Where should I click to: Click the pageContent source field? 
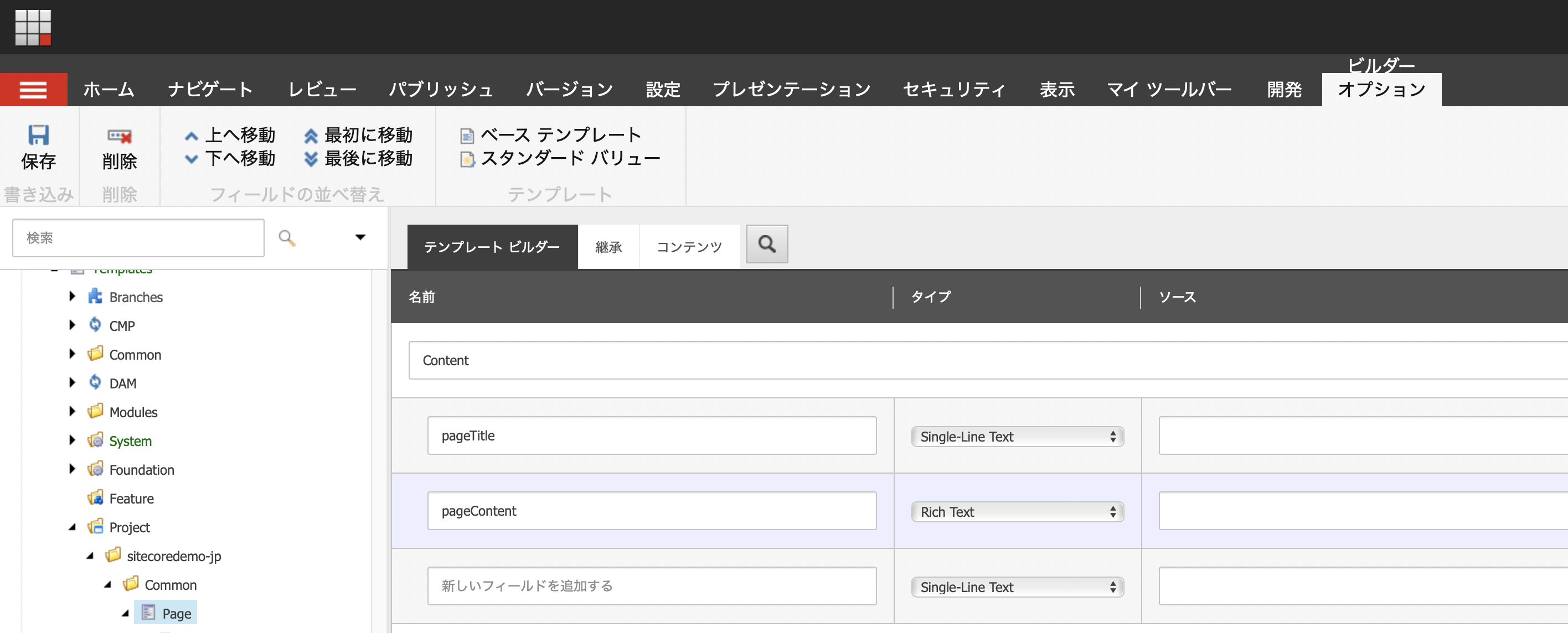point(1364,511)
